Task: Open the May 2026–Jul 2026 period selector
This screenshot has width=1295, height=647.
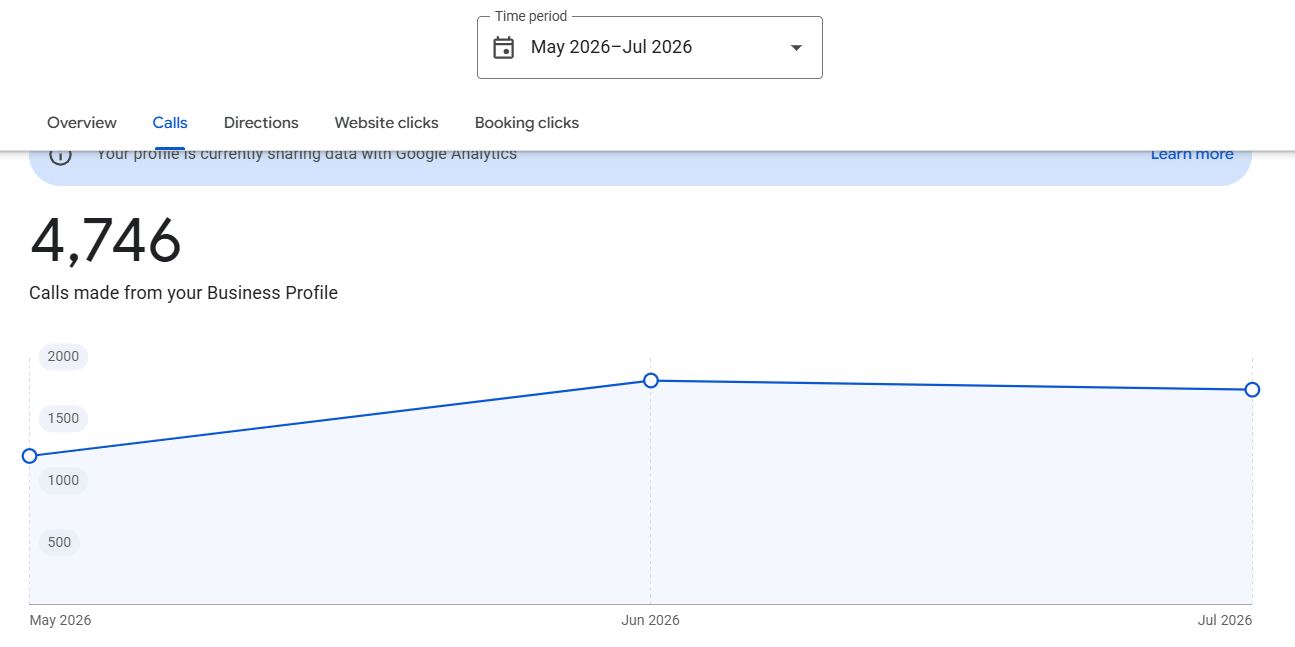Action: pos(650,47)
